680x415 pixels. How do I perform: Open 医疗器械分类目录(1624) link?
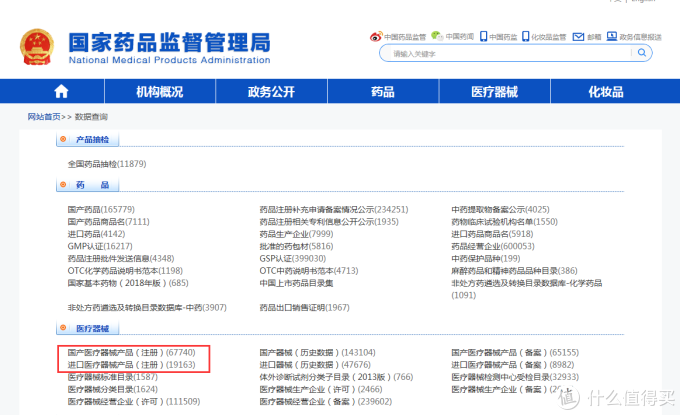pyautogui.click(x=113, y=389)
